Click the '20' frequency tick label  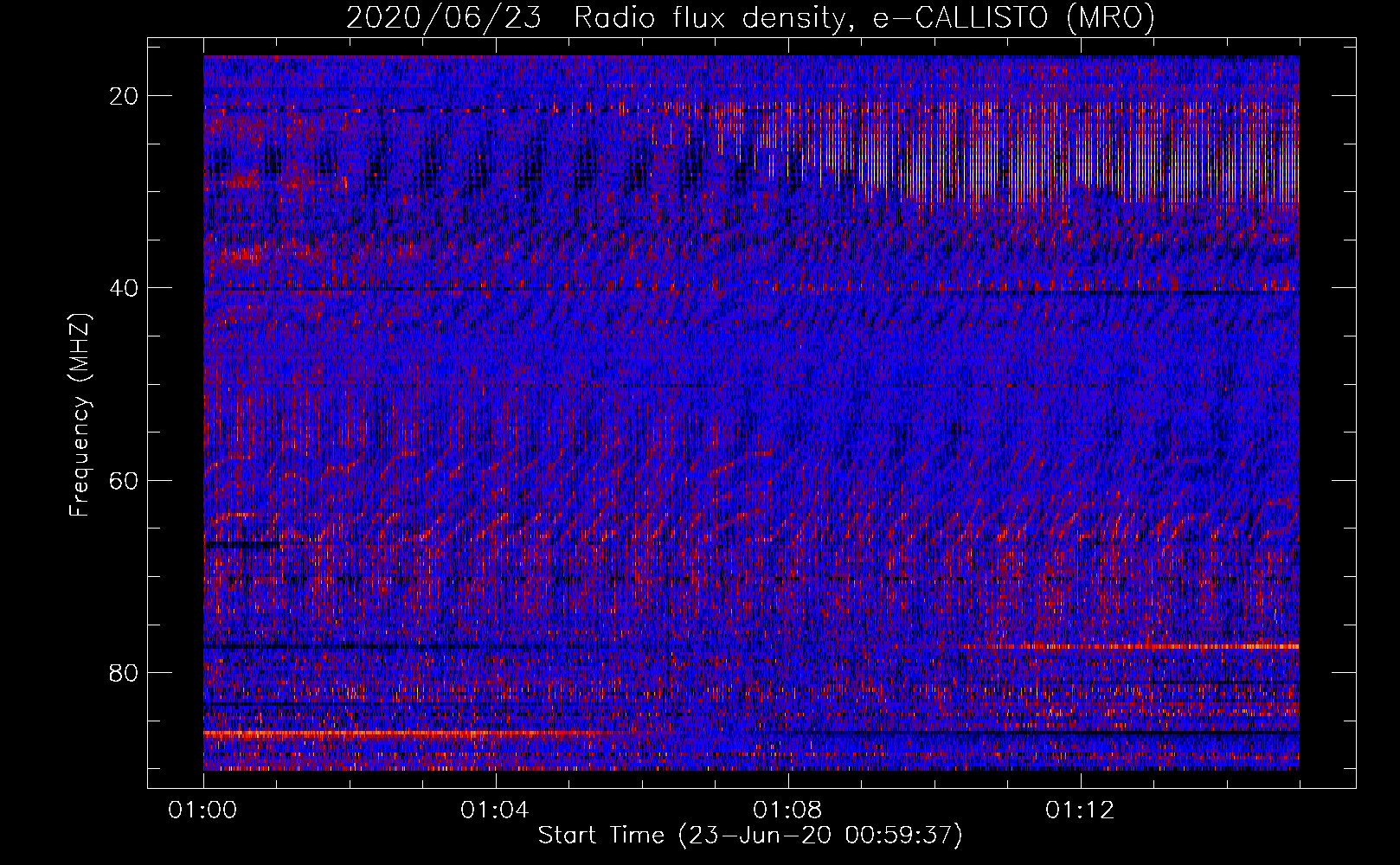(x=125, y=96)
